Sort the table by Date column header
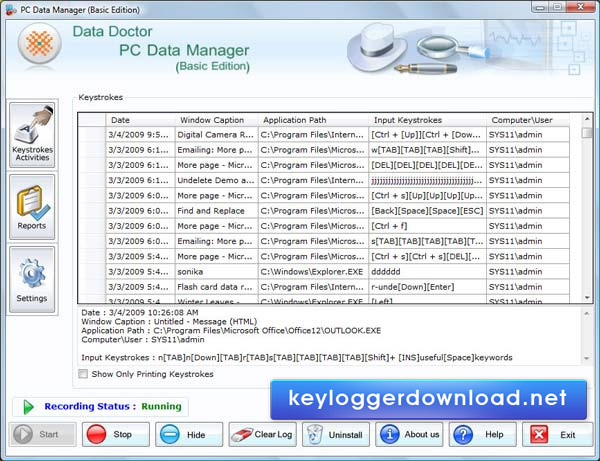Image resolution: width=600 pixels, height=461 pixels. click(x=140, y=120)
